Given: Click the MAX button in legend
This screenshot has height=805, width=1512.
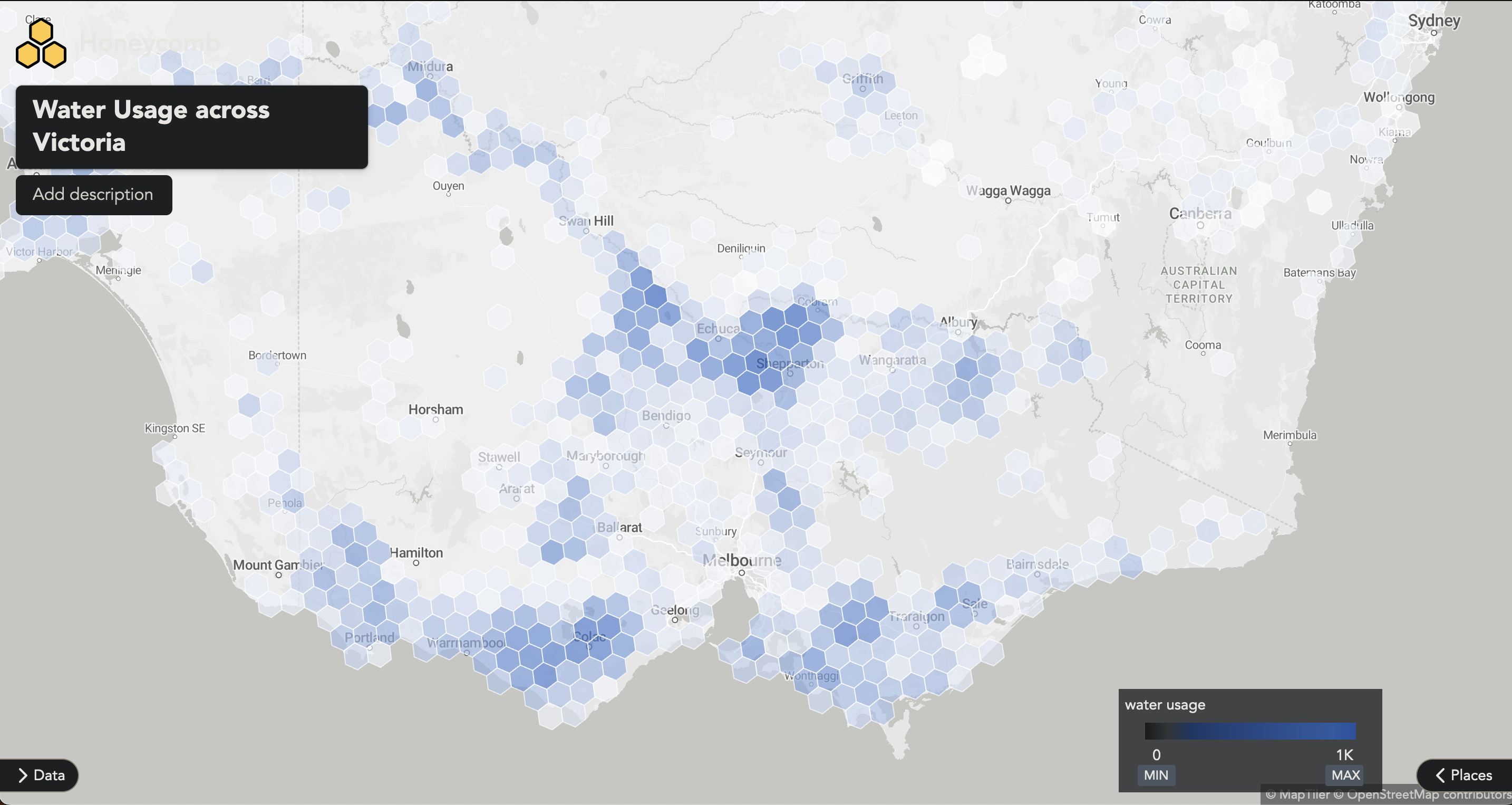Looking at the screenshot, I should pyautogui.click(x=1345, y=775).
